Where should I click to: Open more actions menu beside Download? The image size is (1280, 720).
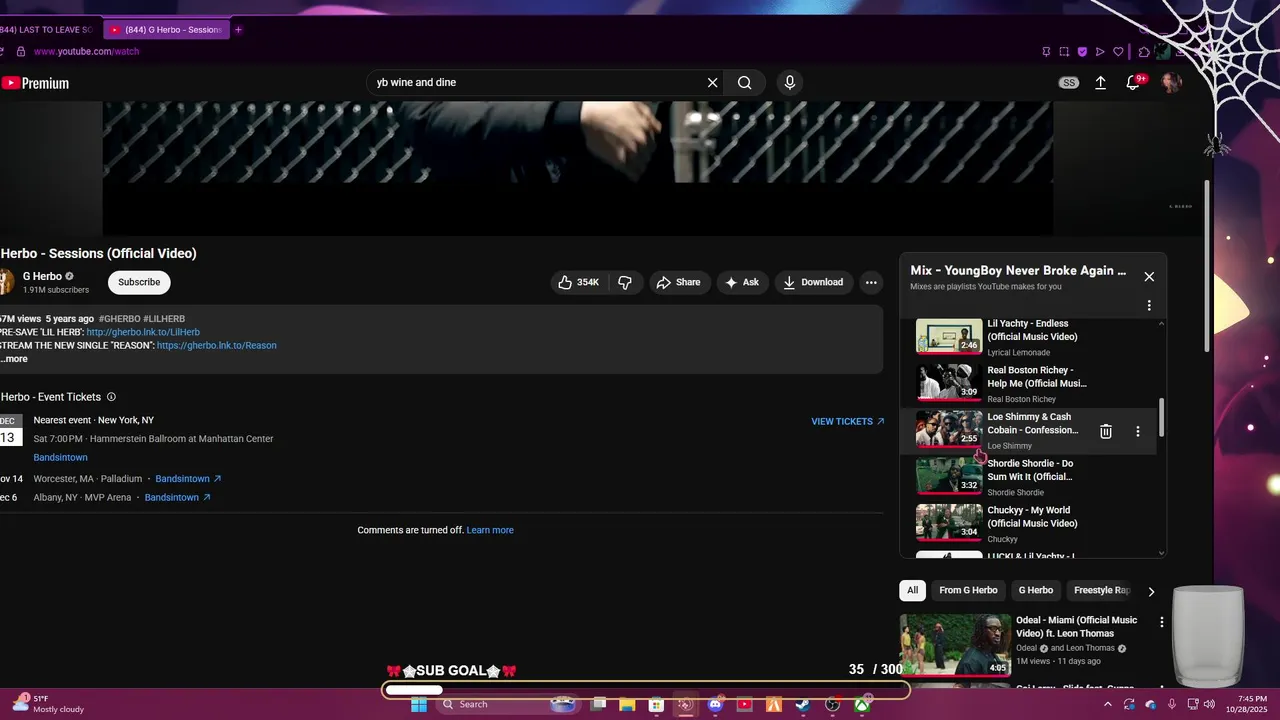point(871,282)
